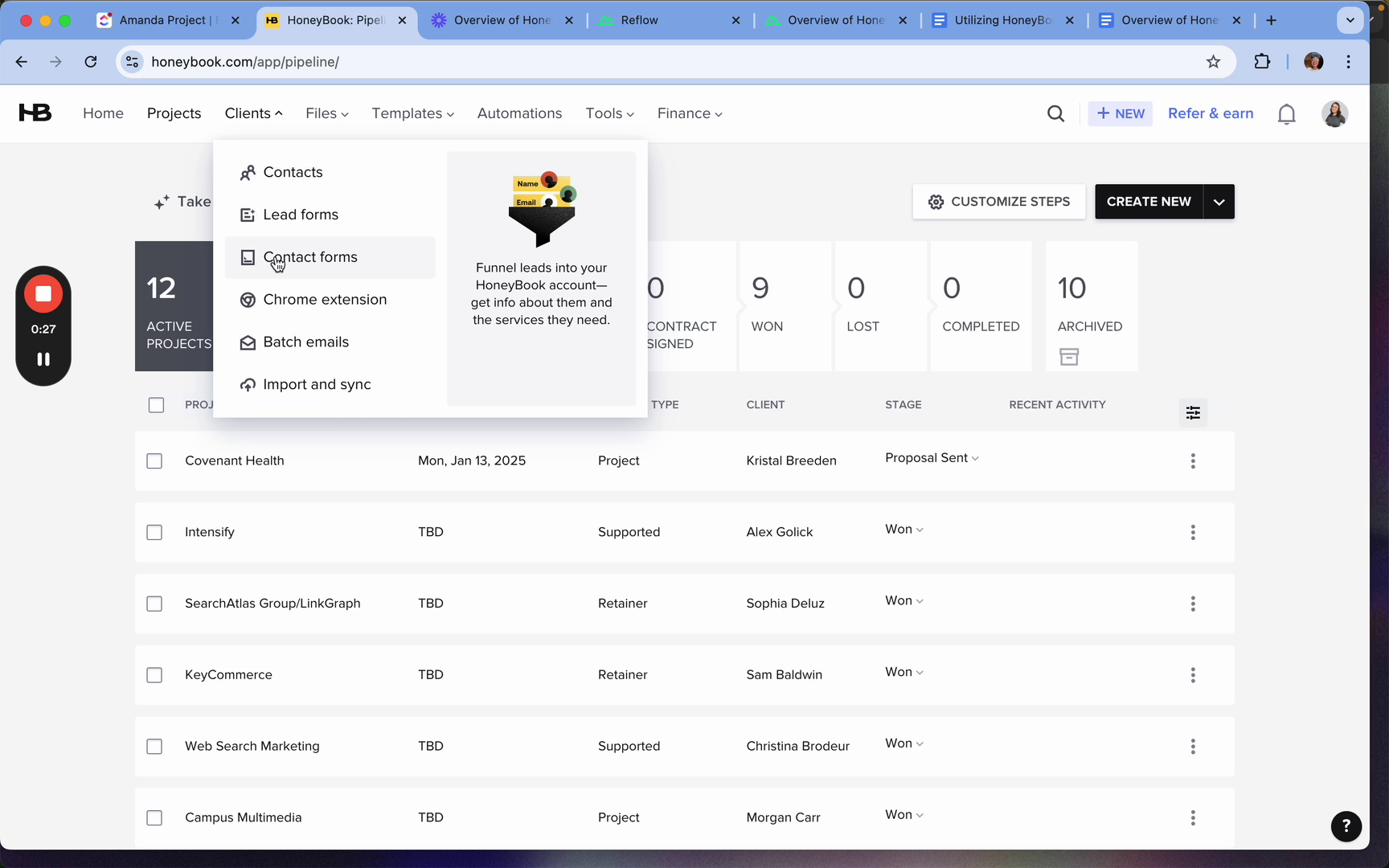Select all projects with header checkbox
1389x868 pixels.
point(156,405)
